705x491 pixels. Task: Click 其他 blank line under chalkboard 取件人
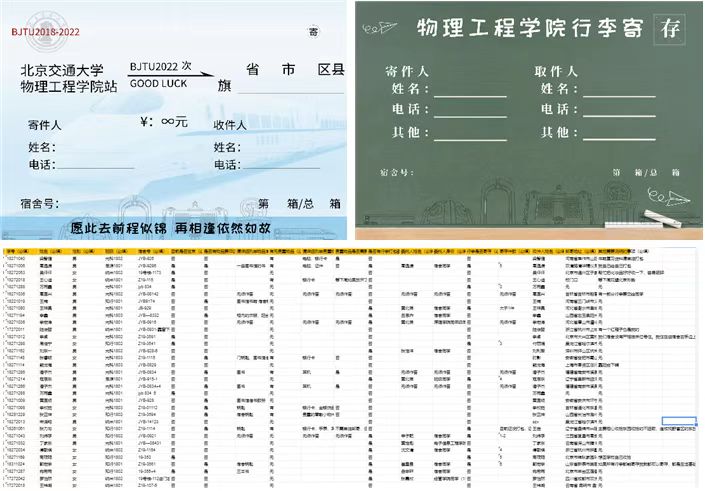(619, 139)
